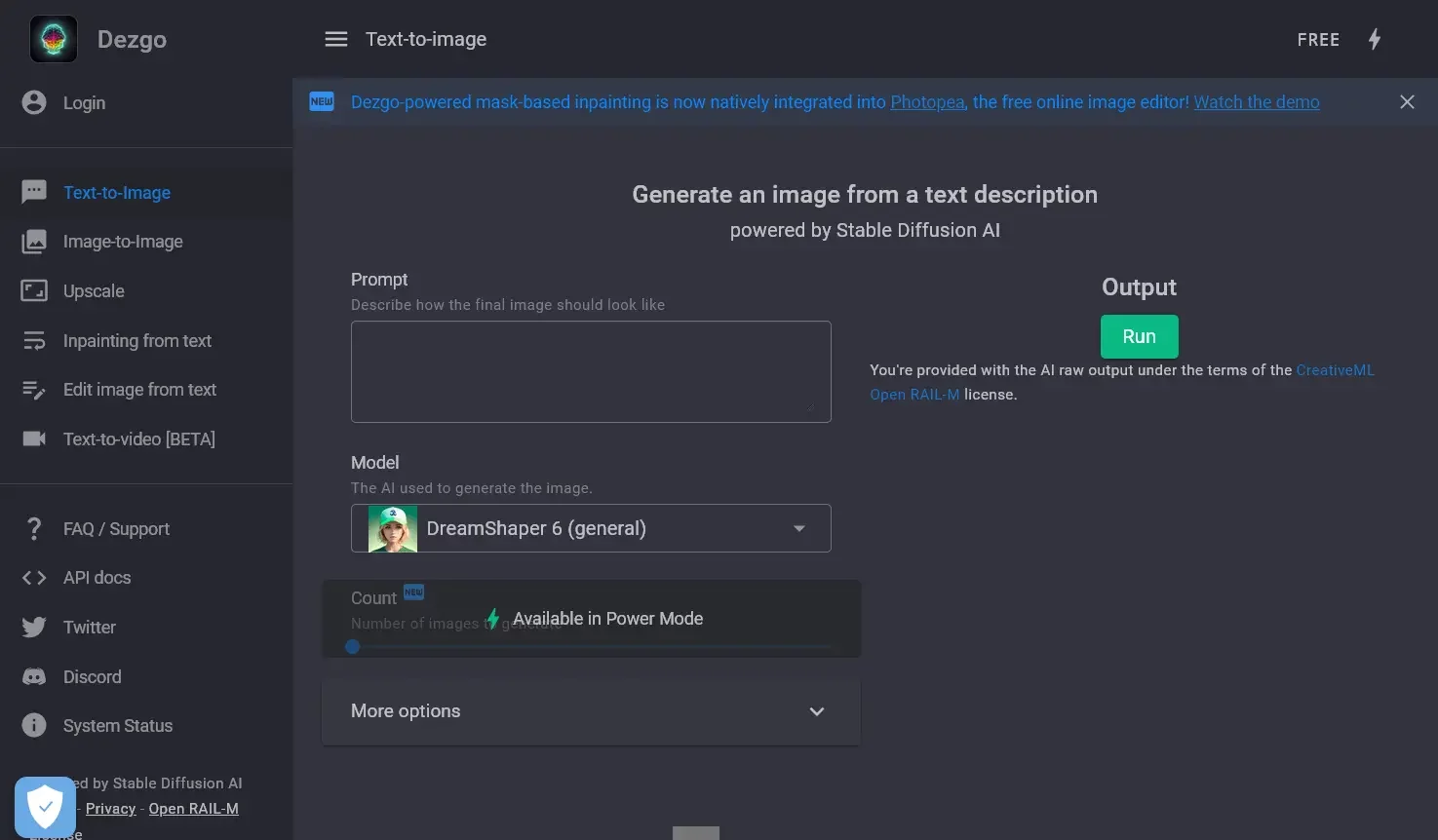Click the Dezgo brain logo icon
1438x840 pixels.
point(54,40)
